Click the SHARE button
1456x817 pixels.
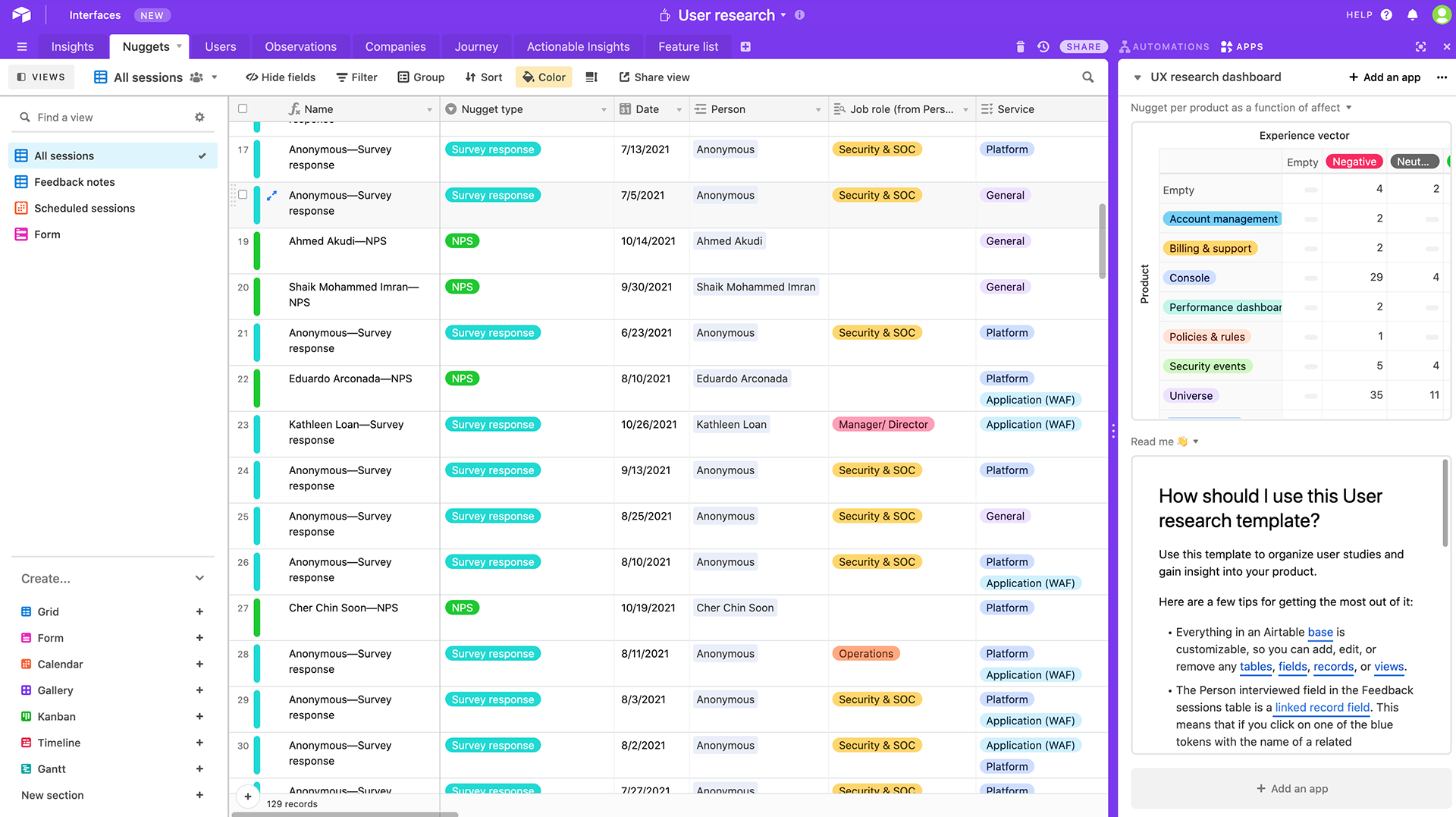tap(1083, 47)
